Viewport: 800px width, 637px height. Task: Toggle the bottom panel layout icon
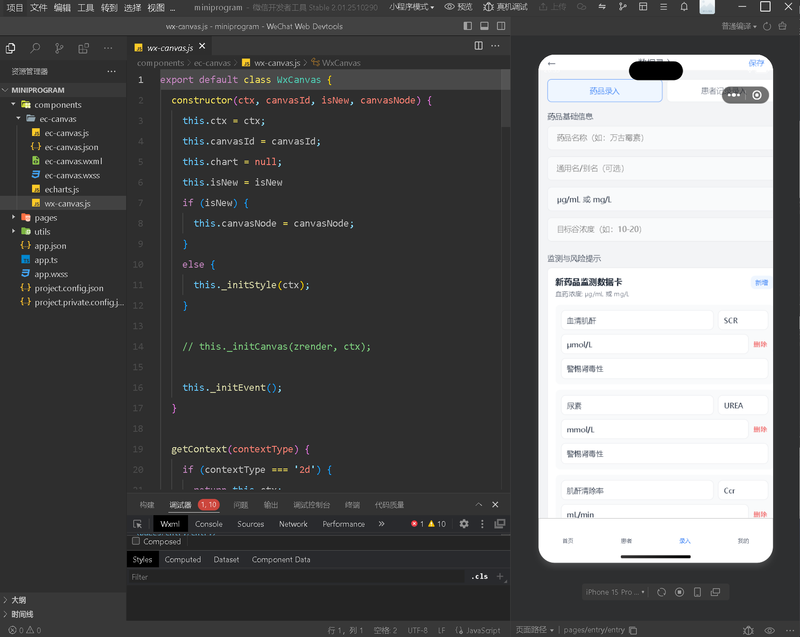point(484,26)
